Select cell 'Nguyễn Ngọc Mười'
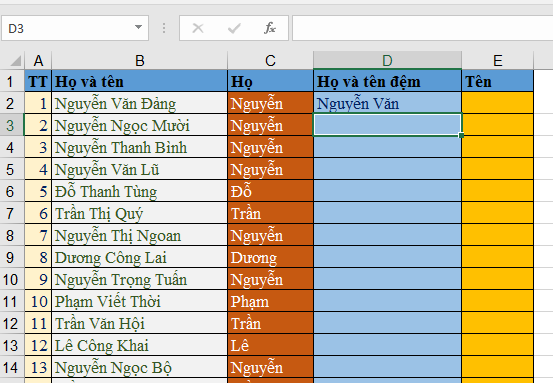Viewport: 553px width, 383px height. click(x=140, y=125)
